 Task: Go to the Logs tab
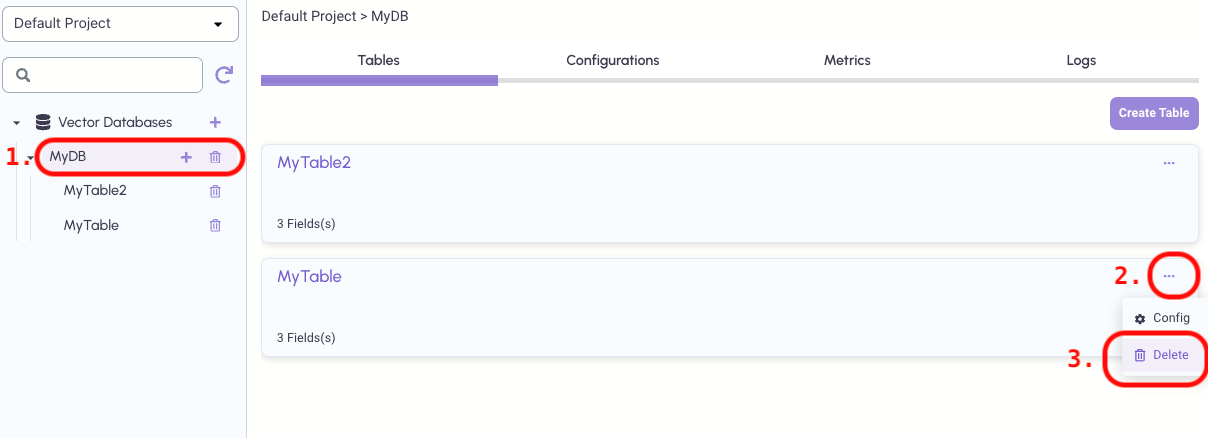click(x=1081, y=60)
